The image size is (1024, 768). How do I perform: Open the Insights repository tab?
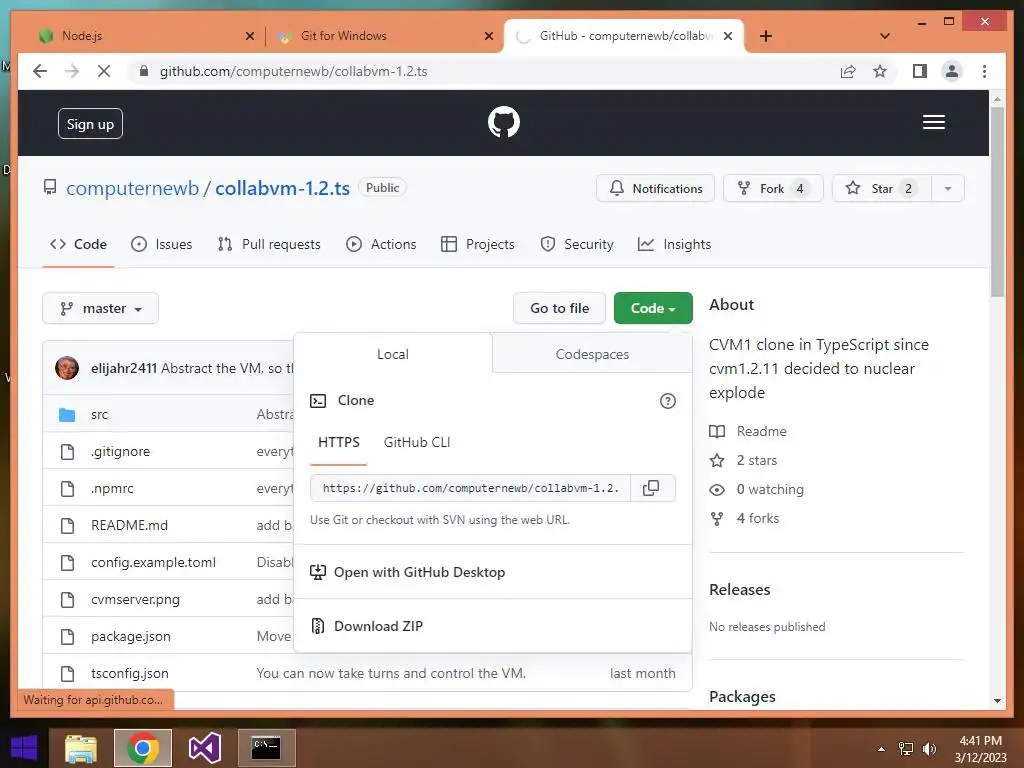tap(674, 244)
